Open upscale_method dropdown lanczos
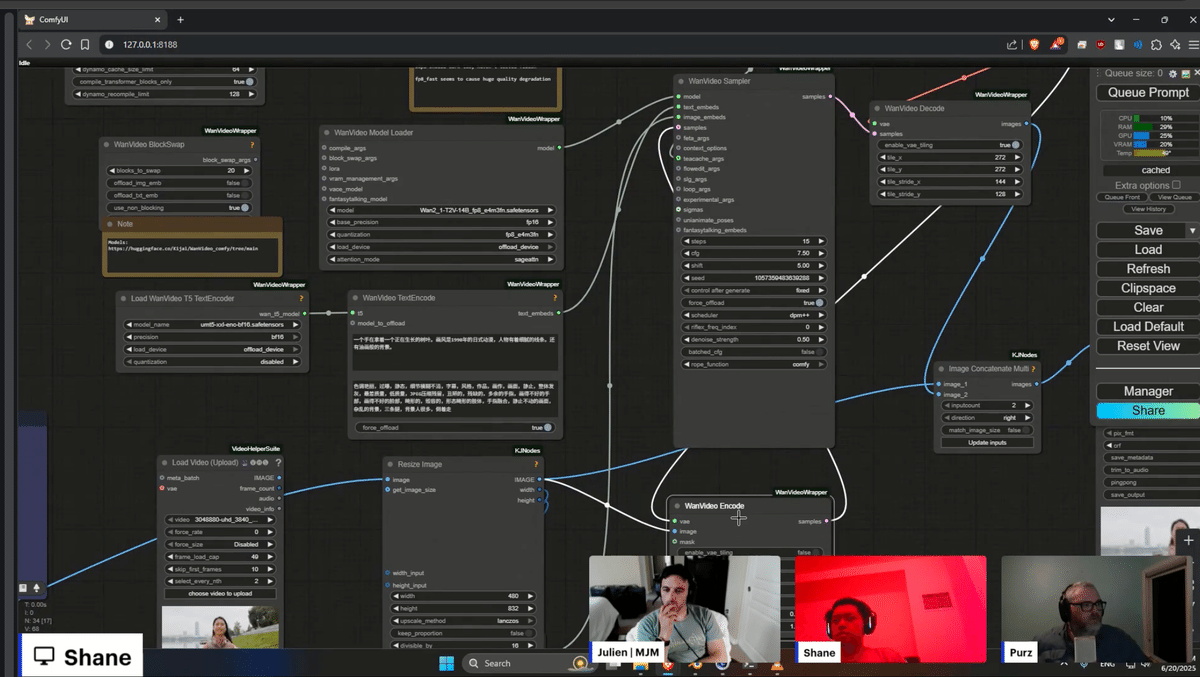The height and width of the screenshot is (677, 1200). pos(462,621)
